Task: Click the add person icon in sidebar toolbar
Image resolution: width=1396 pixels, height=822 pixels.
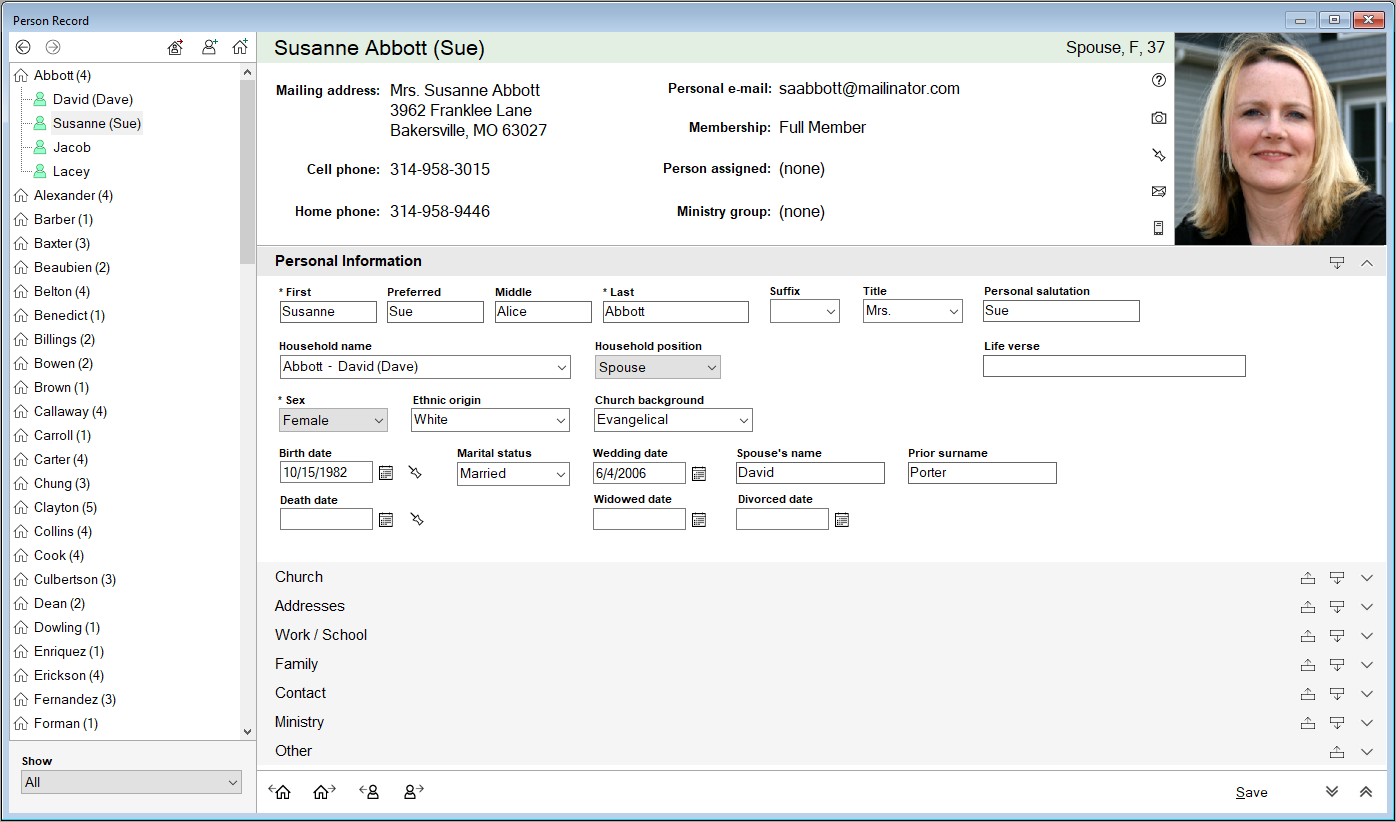Action: click(209, 47)
